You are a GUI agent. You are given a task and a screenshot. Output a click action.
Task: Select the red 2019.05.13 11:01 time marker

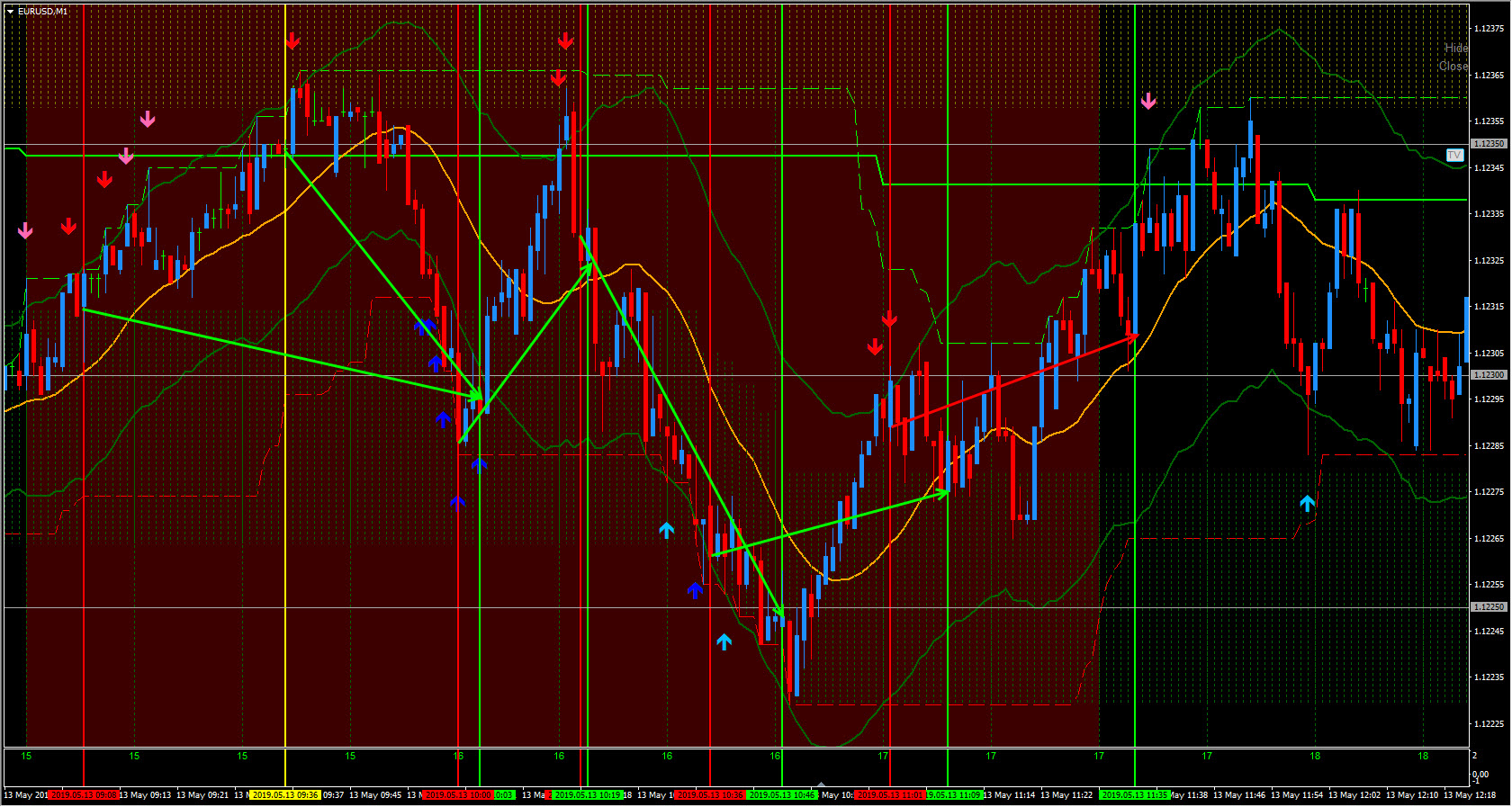[x=890, y=795]
